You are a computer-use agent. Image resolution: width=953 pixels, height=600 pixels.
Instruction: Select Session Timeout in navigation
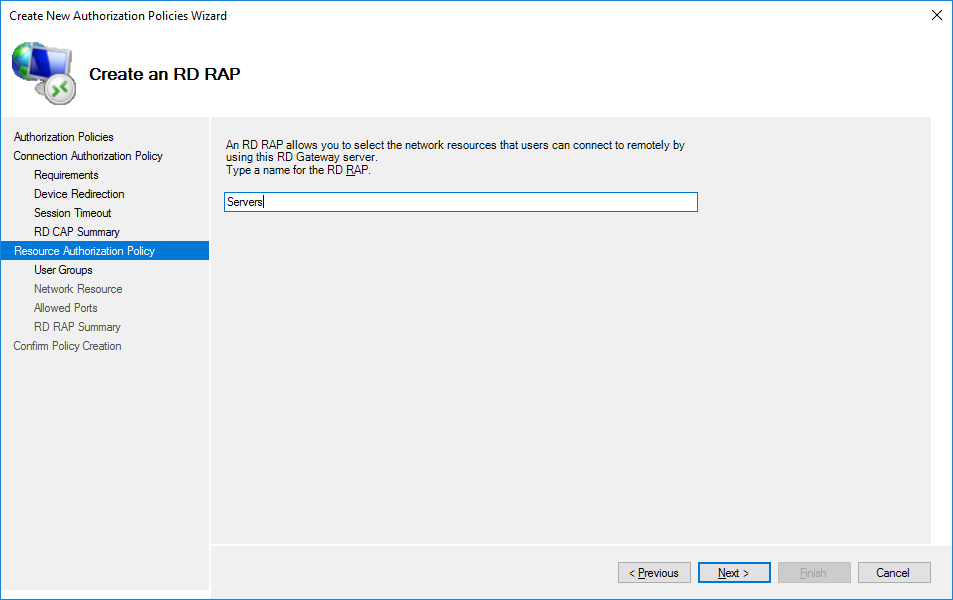point(72,213)
